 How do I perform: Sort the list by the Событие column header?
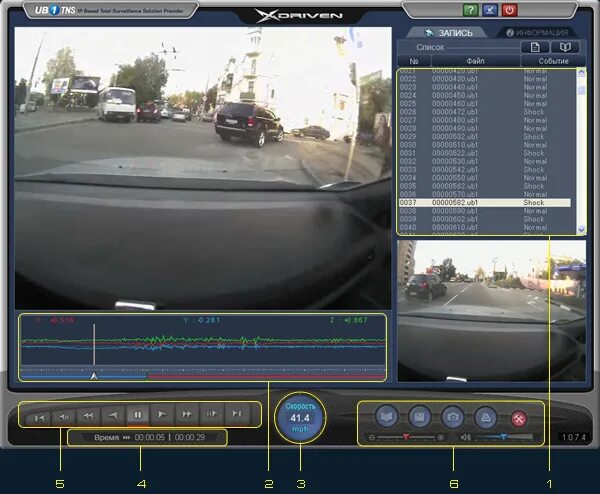tap(553, 61)
